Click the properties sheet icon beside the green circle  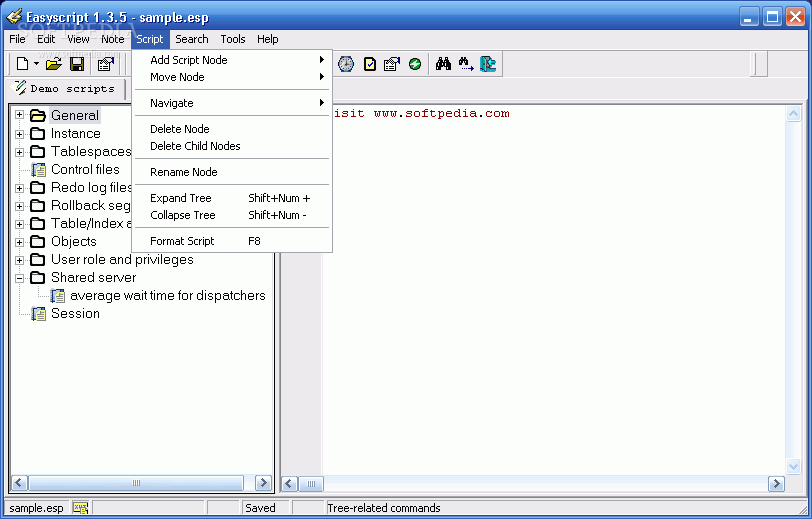coord(392,64)
